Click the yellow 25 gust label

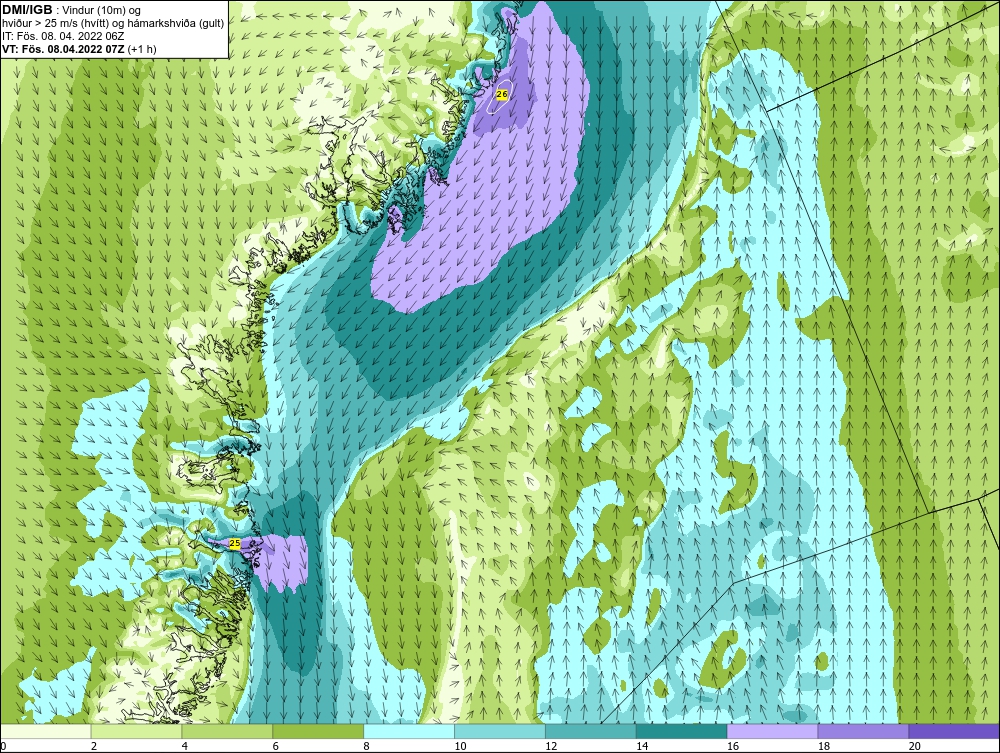(x=235, y=543)
